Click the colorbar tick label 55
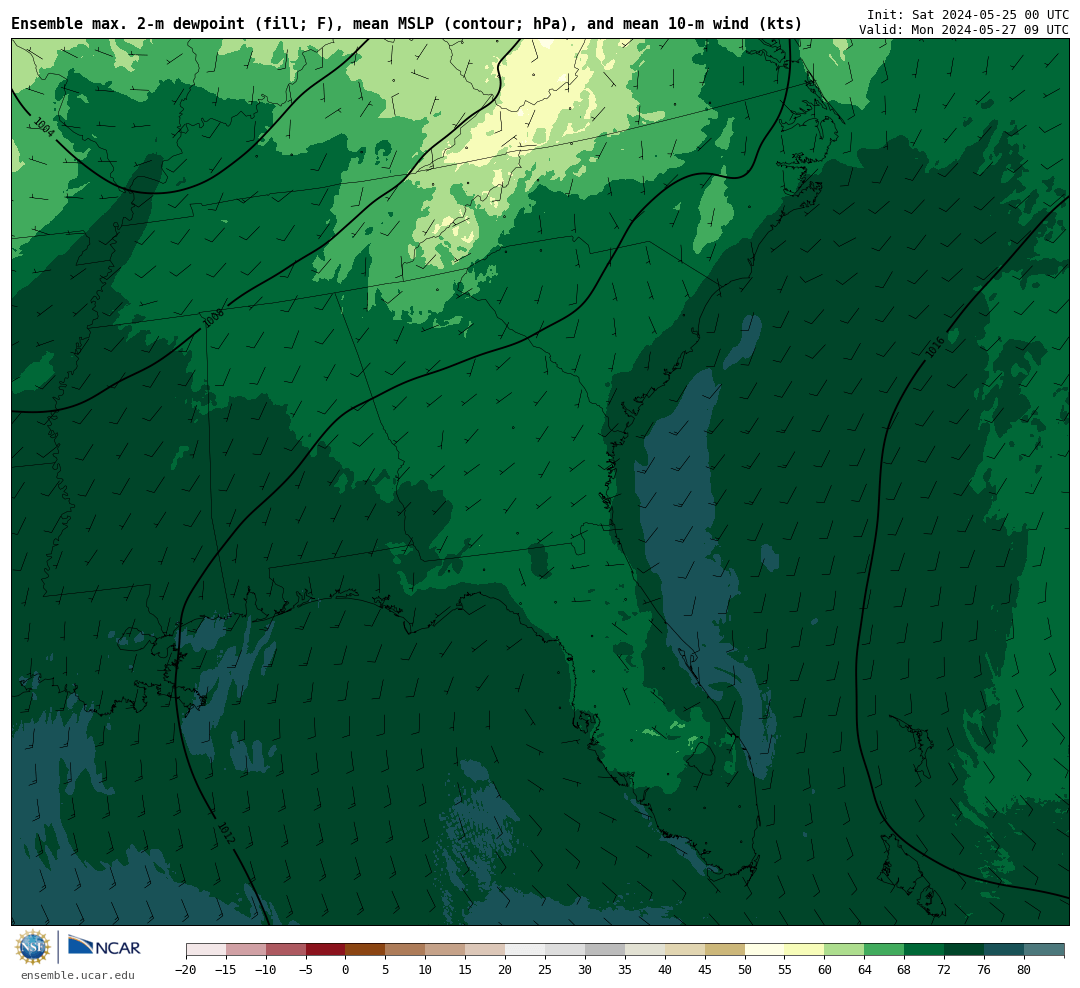The width and height of the screenshot is (1080, 988). tap(785, 970)
